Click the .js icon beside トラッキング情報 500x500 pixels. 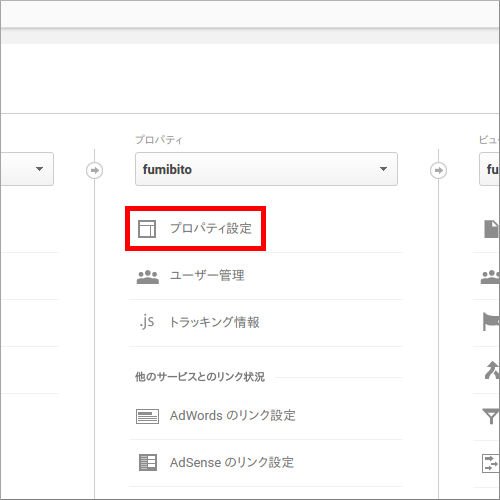tap(147, 321)
